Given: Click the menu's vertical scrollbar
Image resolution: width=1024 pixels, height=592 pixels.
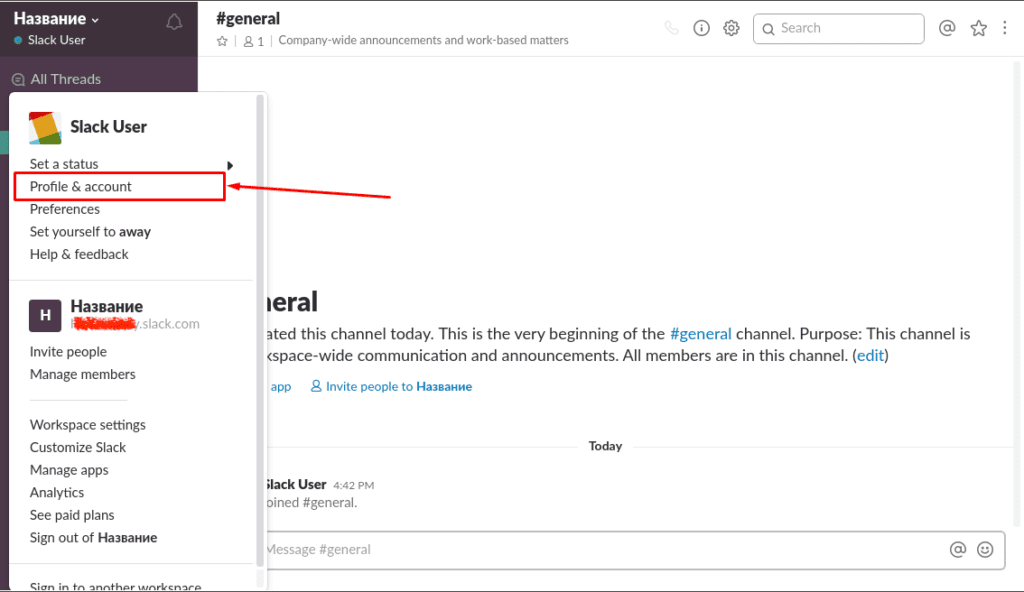Looking at the screenshot, I should [x=260, y=300].
